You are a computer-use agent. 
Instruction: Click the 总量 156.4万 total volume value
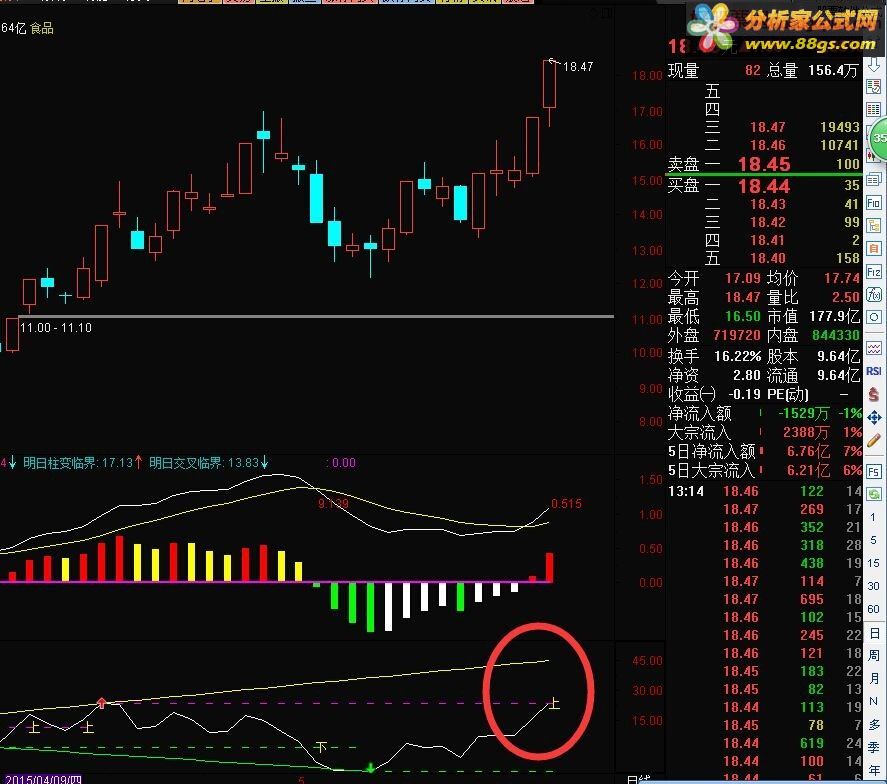click(x=833, y=71)
